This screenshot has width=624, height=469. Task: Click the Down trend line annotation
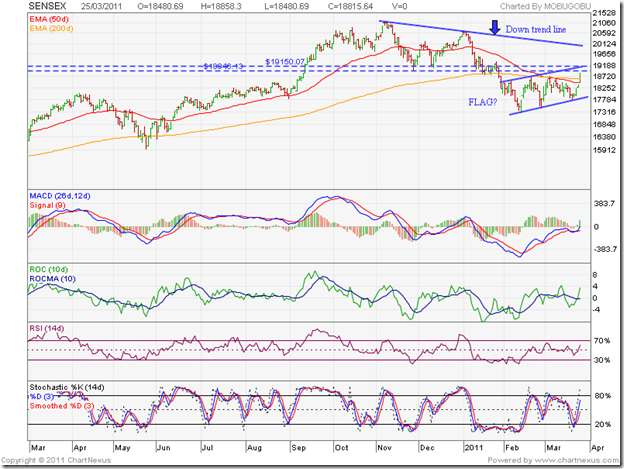click(536, 29)
